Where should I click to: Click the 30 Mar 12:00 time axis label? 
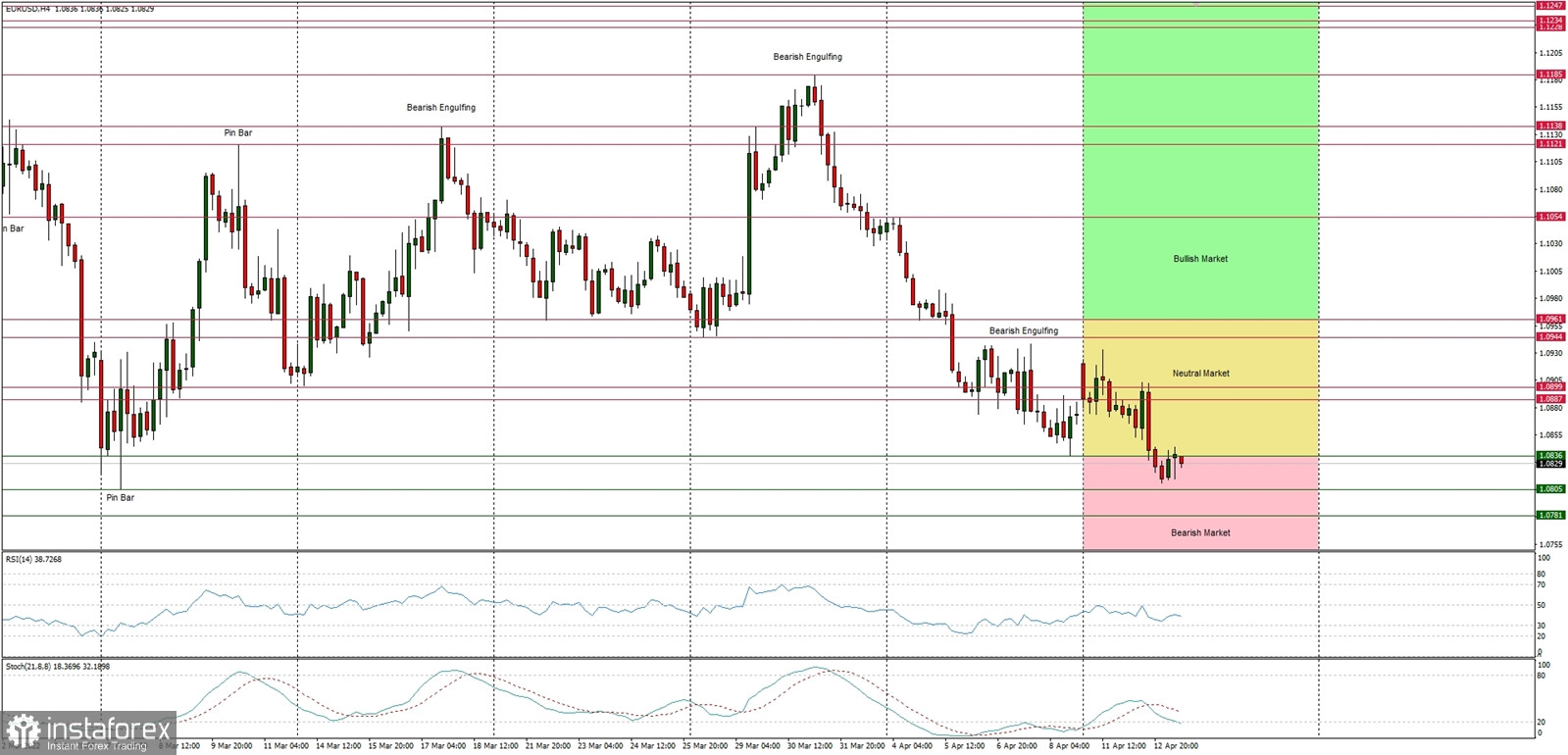810,746
